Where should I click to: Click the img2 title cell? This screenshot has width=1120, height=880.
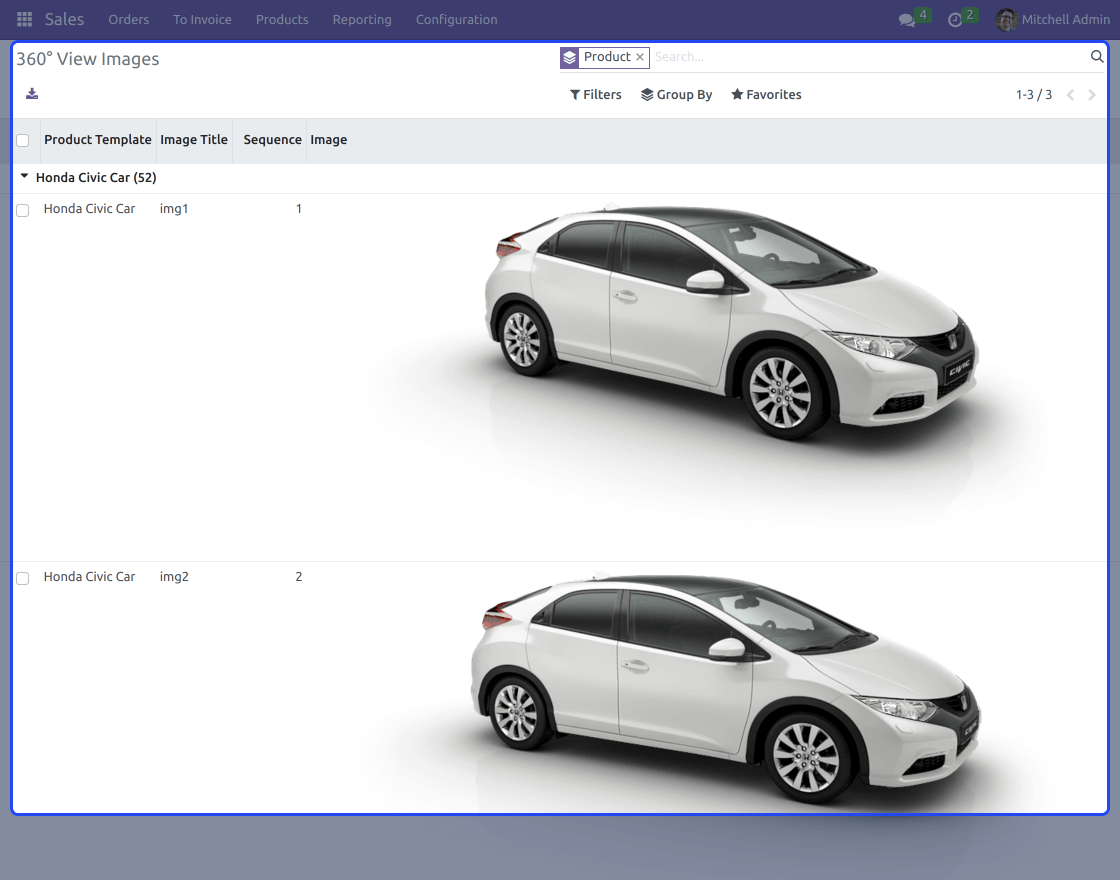click(x=174, y=576)
